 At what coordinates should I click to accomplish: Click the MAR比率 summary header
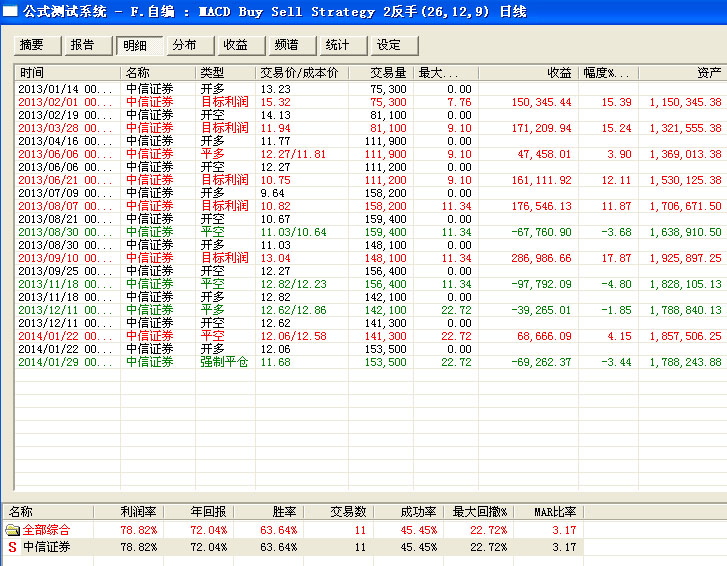tap(549, 512)
